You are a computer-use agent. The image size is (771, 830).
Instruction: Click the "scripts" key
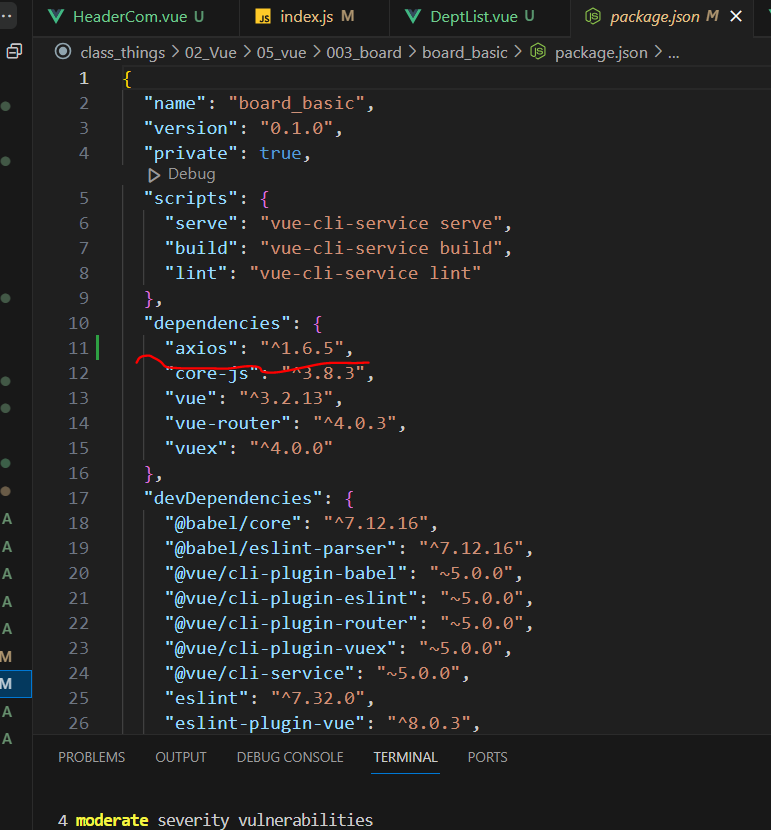coord(191,198)
